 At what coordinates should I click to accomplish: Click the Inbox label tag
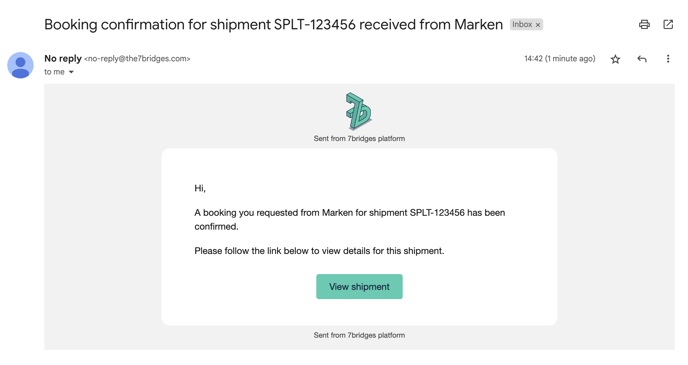[x=522, y=25]
